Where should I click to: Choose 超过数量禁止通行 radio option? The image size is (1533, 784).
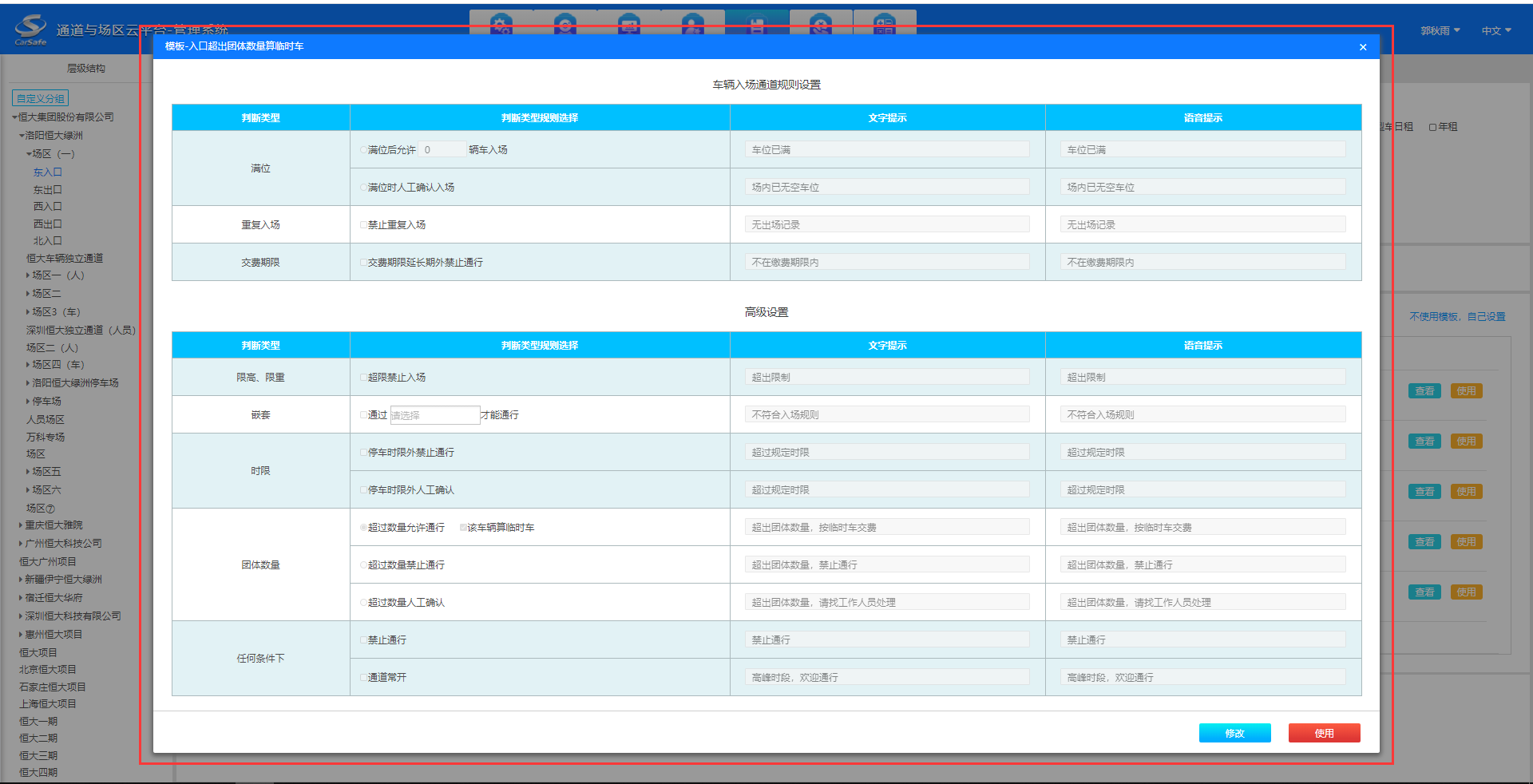[x=363, y=565]
